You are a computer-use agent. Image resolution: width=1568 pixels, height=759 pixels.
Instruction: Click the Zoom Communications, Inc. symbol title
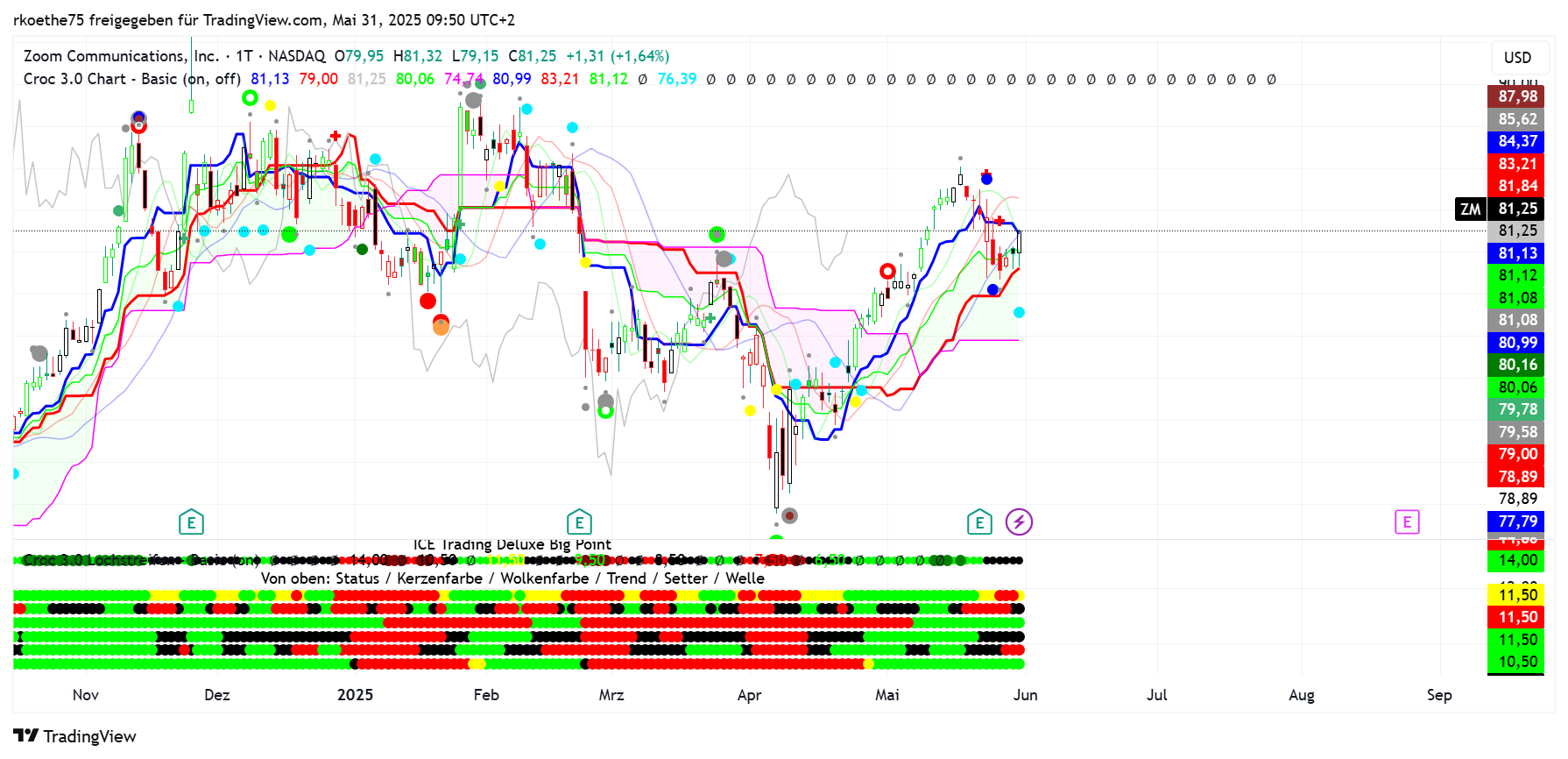point(121,56)
